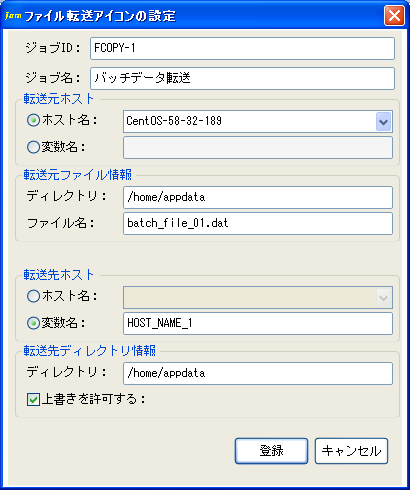Open the source host CentOS-58-32-189 dropdown arrow

(x=383, y=122)
